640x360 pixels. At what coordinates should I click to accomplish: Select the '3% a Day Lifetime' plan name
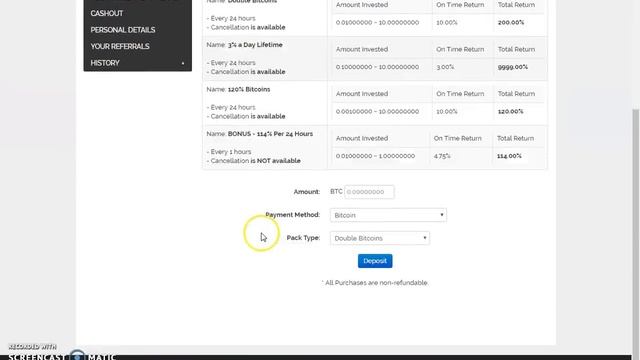(255, 45)
